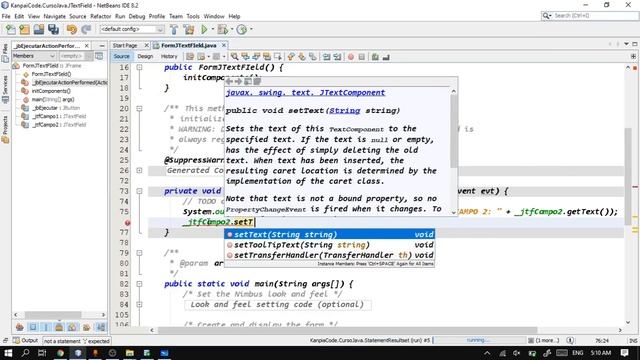Collapse the code fold at line 16
Screen dimensions: 640x360
click(x=139, y=67)
